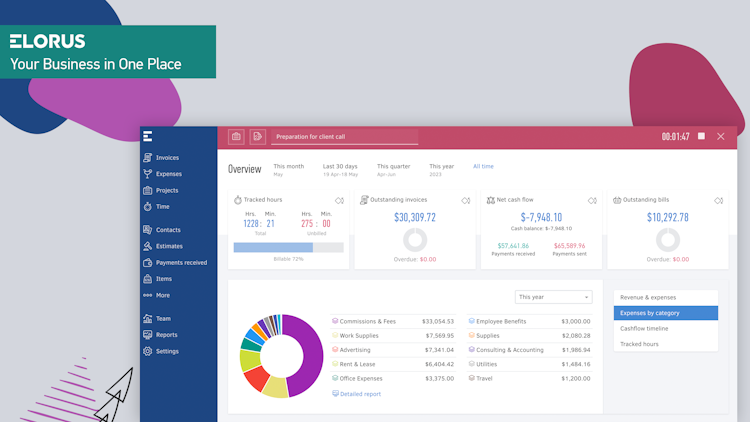Screen dimensions: 750x422
Task: Click the Outstanding invoices card icon
Action: click(x=364, y=200)
